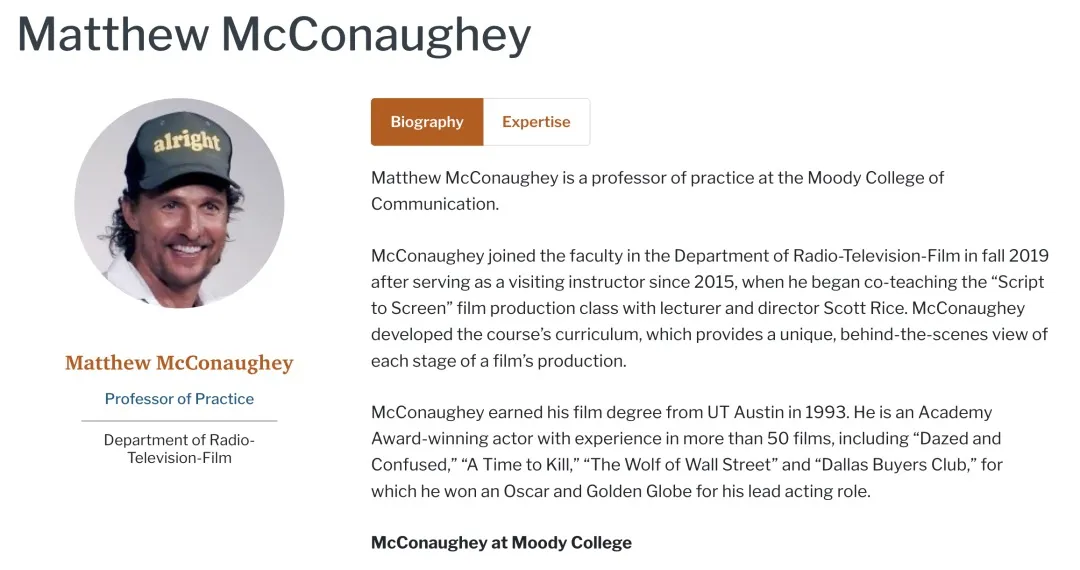Click the divider line under Professor of Practice
Viewport: 1080px width, 570px height.
tap(179, 421)
